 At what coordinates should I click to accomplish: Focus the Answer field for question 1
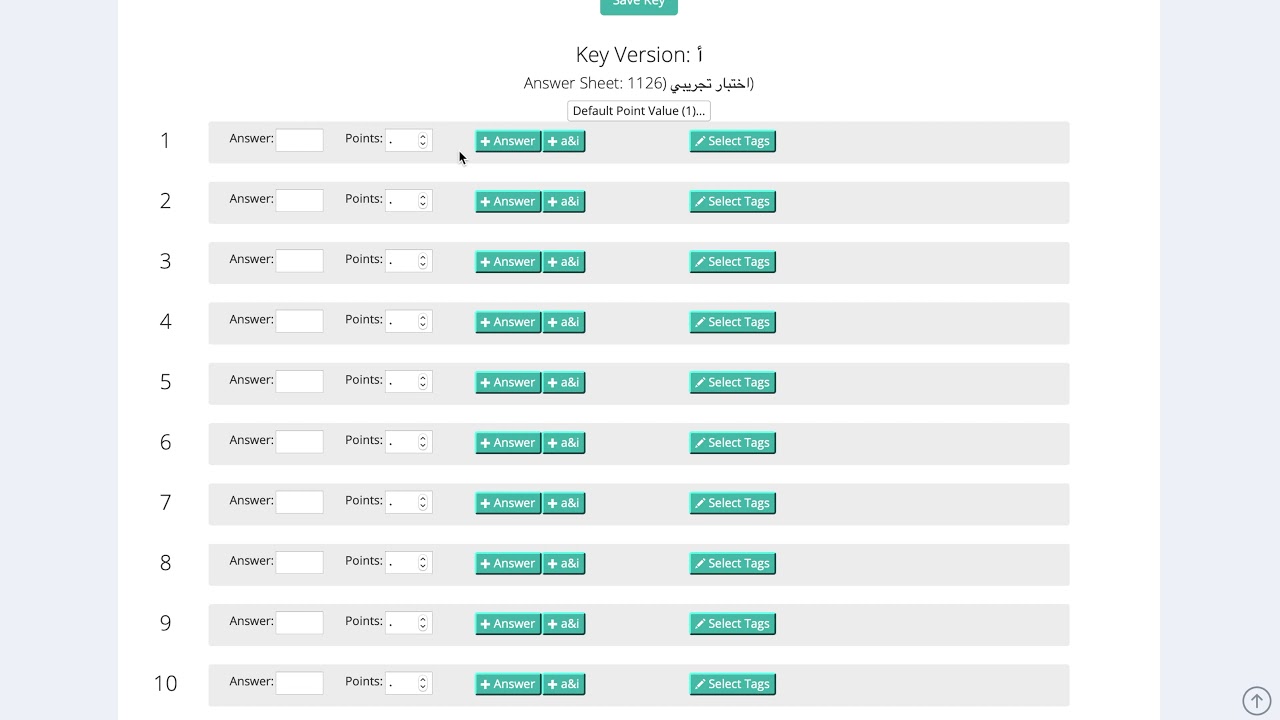299,141
